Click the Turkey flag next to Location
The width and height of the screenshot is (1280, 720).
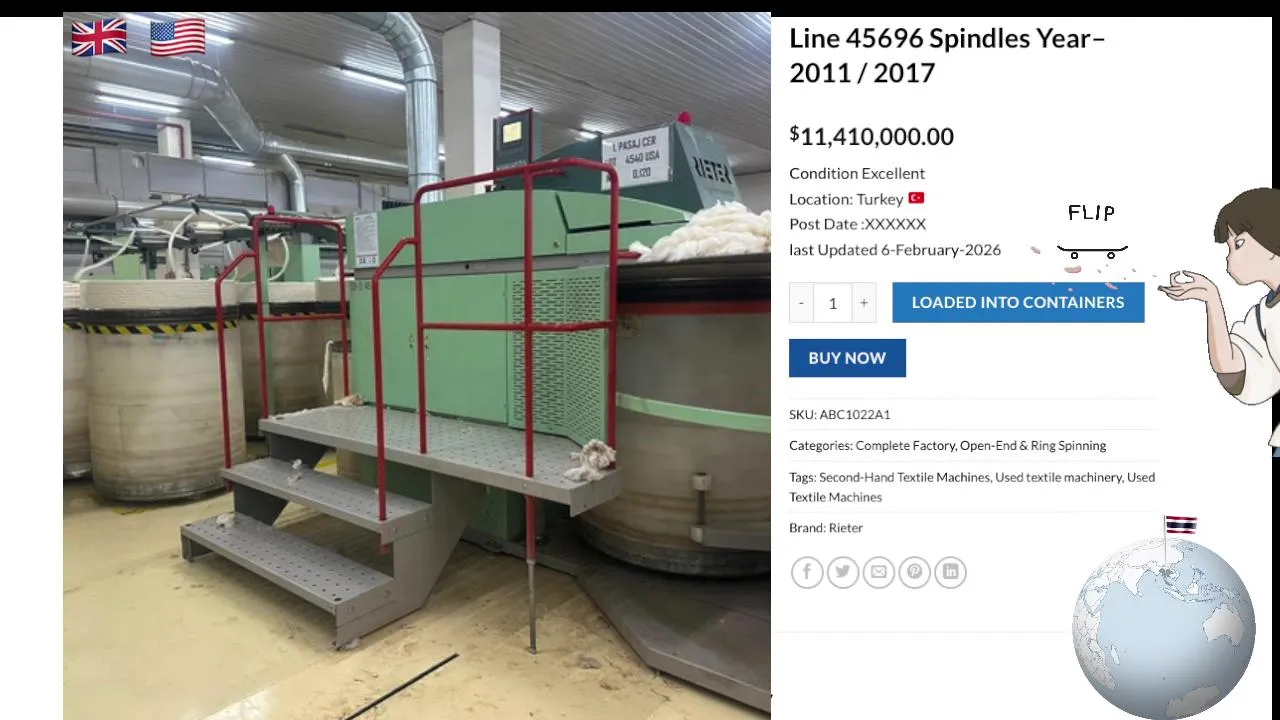tap(916, 198)
